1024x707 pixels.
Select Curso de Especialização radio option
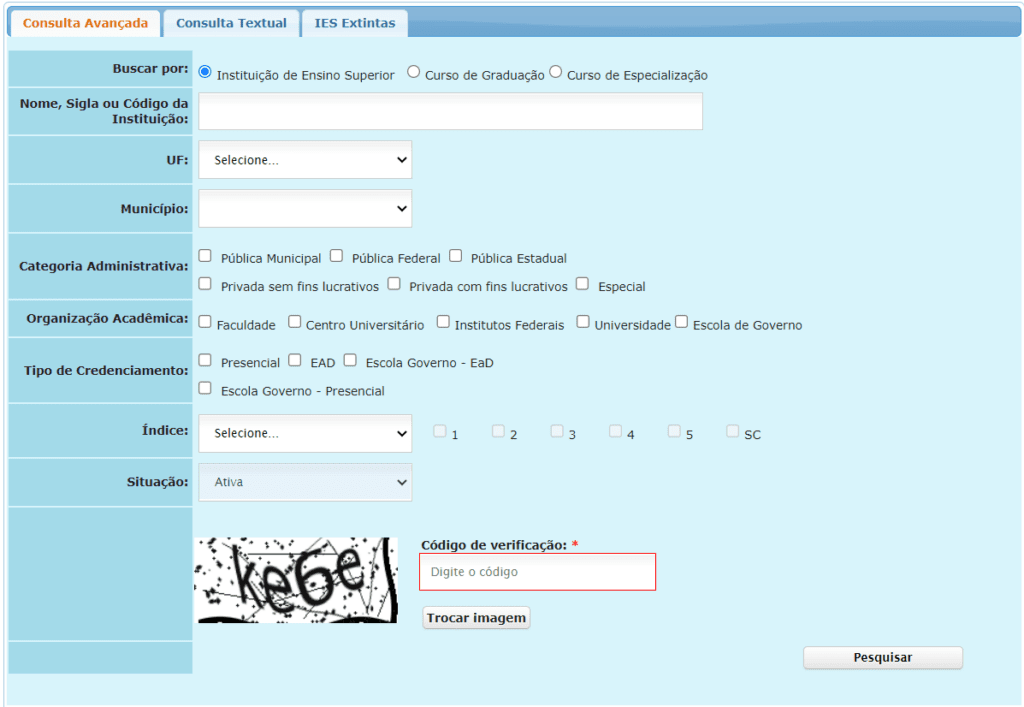pos(556,72)
